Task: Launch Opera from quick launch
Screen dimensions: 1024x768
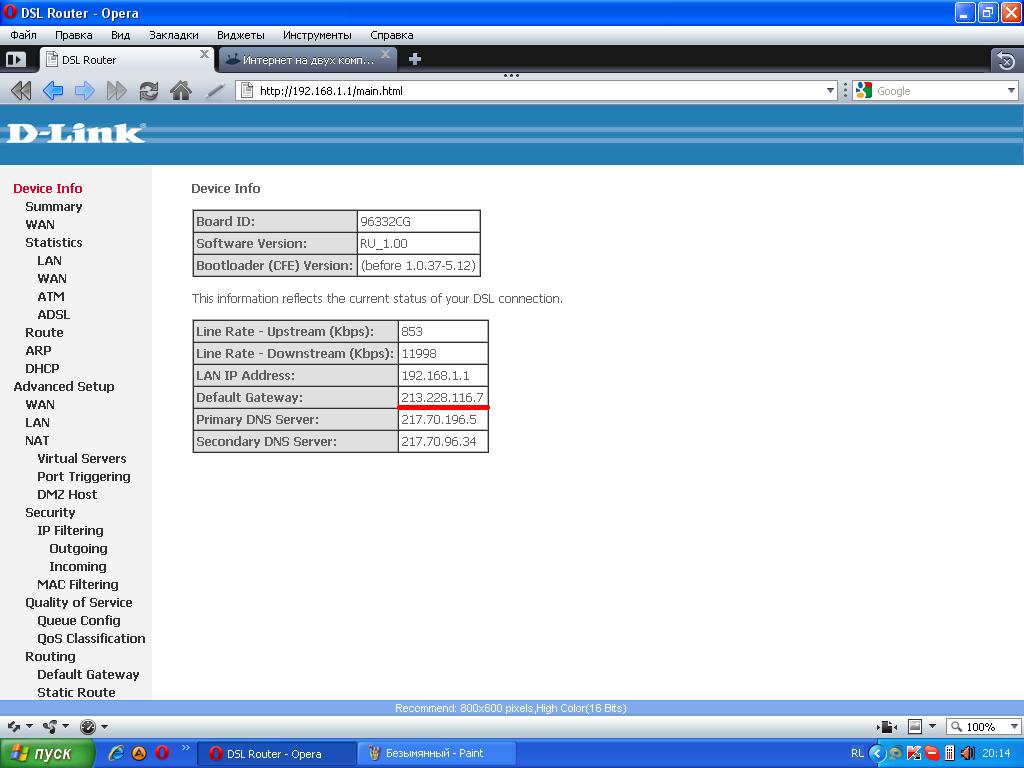Action: [x=161, y=753]
